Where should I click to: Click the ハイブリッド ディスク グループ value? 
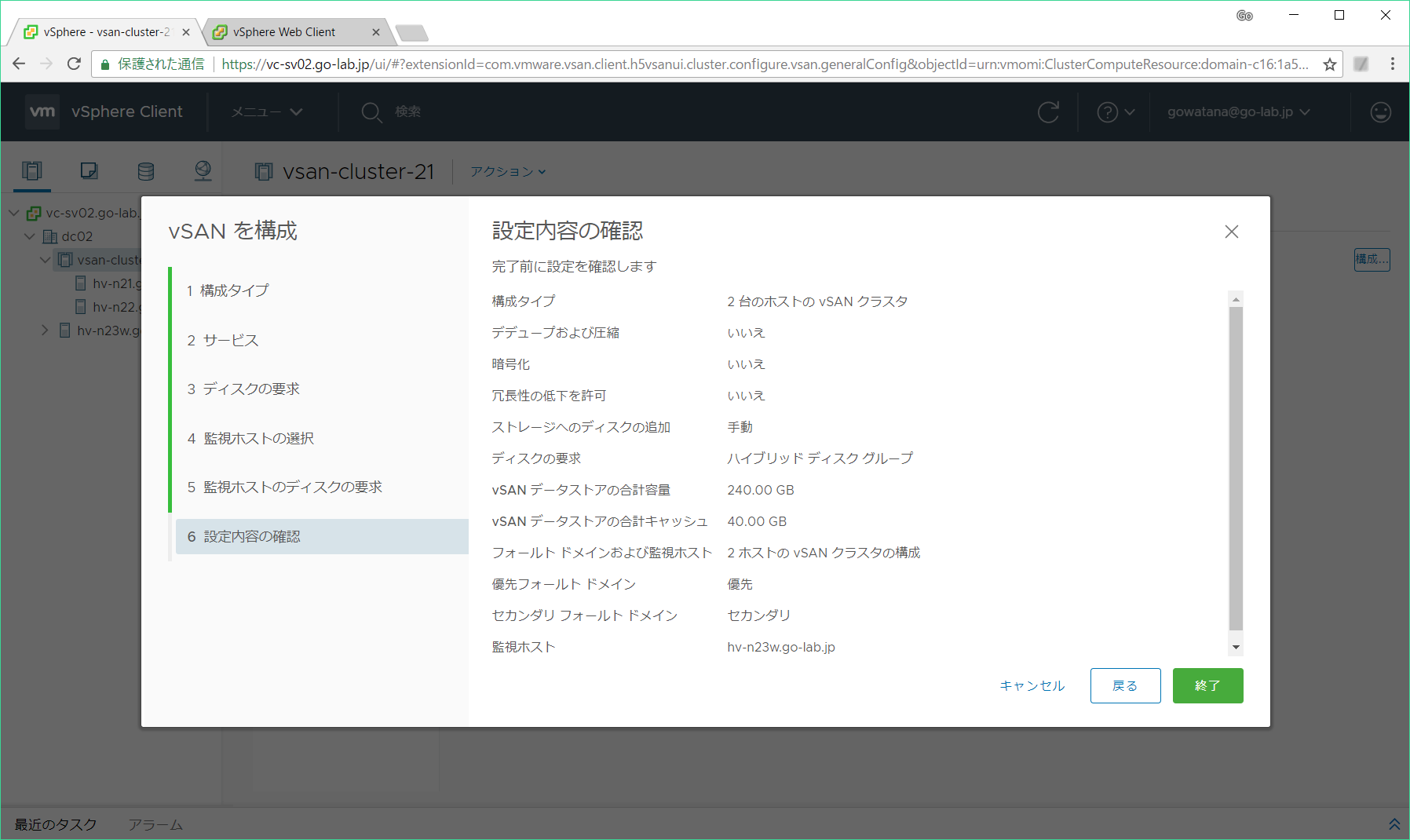coord(820,458)
